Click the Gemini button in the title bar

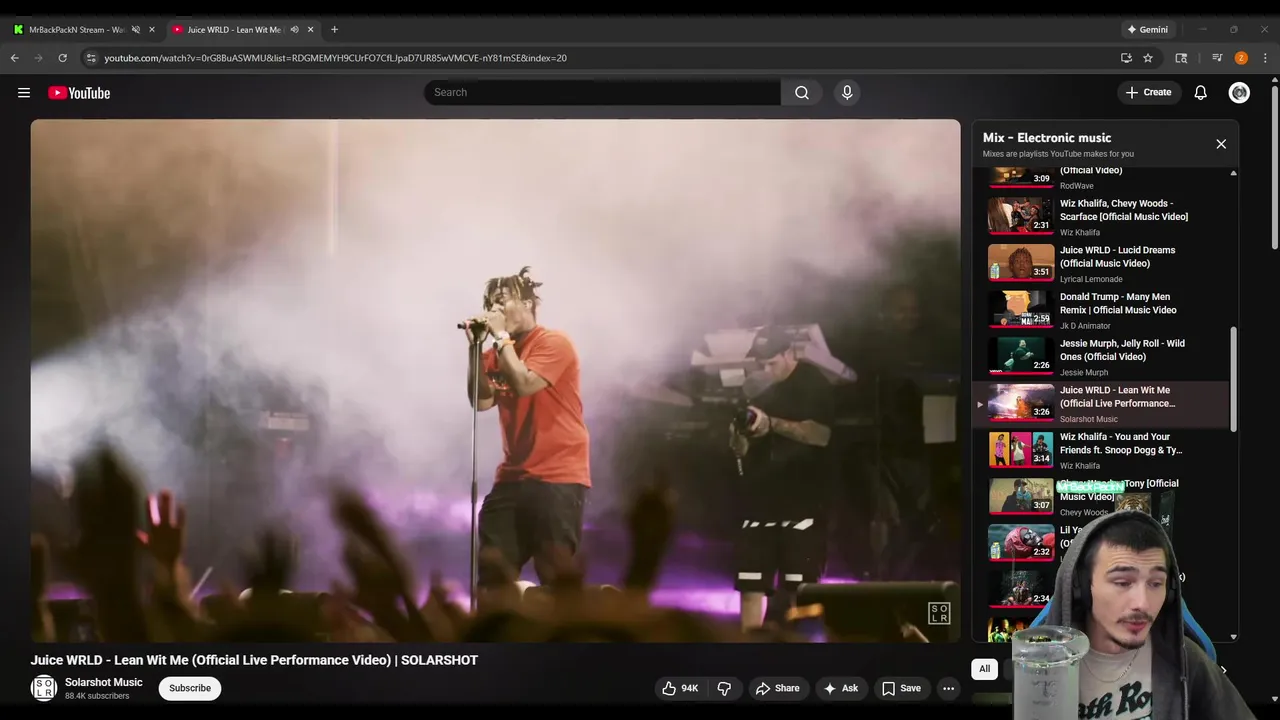coord(1148,29)
